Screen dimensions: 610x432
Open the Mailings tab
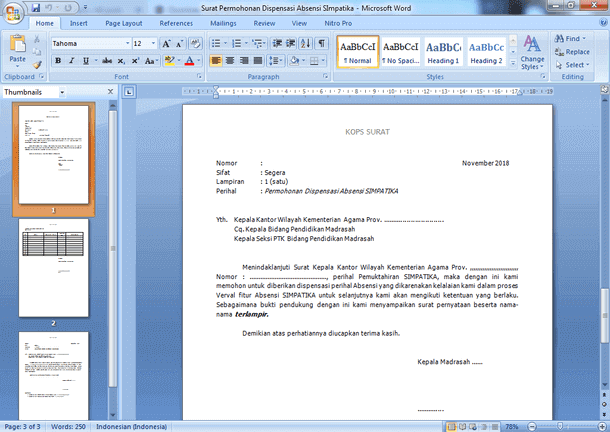(224, 22)
